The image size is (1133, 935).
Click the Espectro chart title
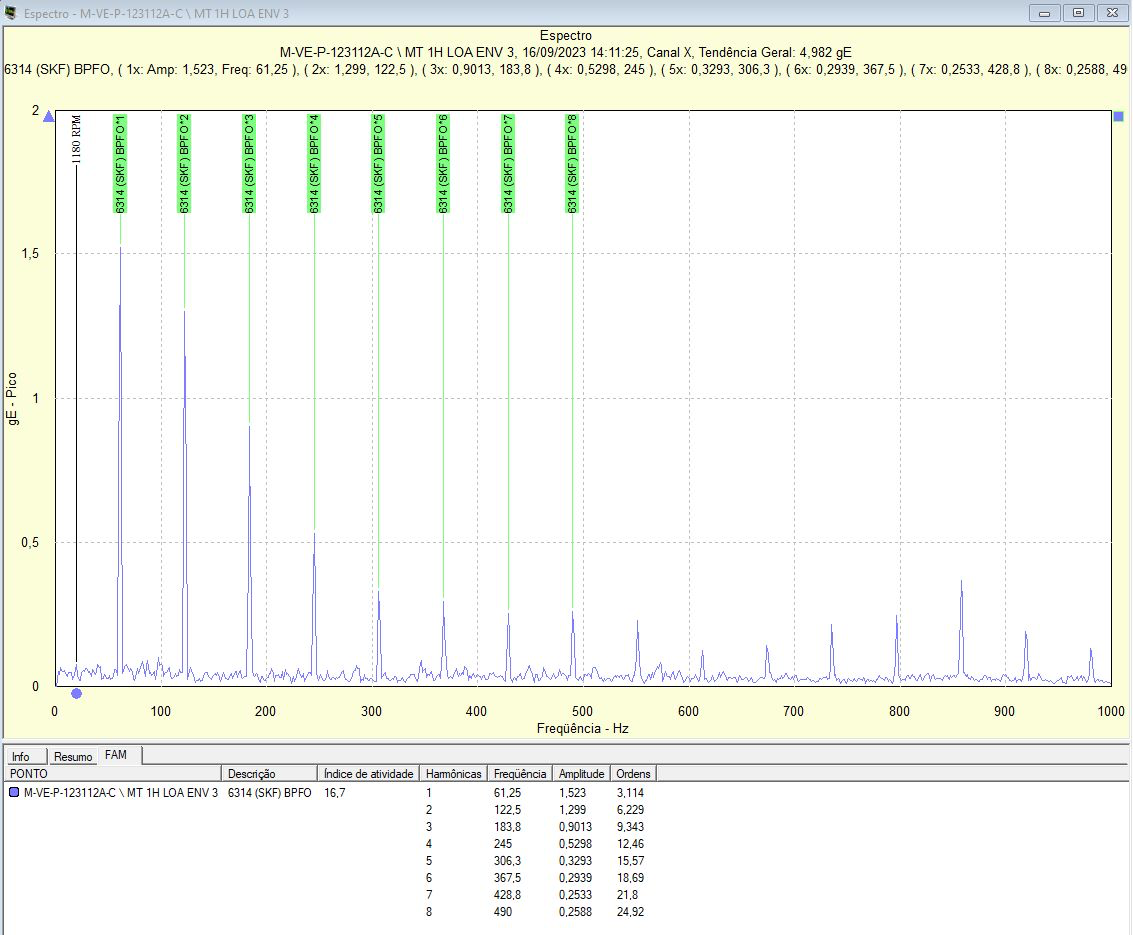point(566,35)
